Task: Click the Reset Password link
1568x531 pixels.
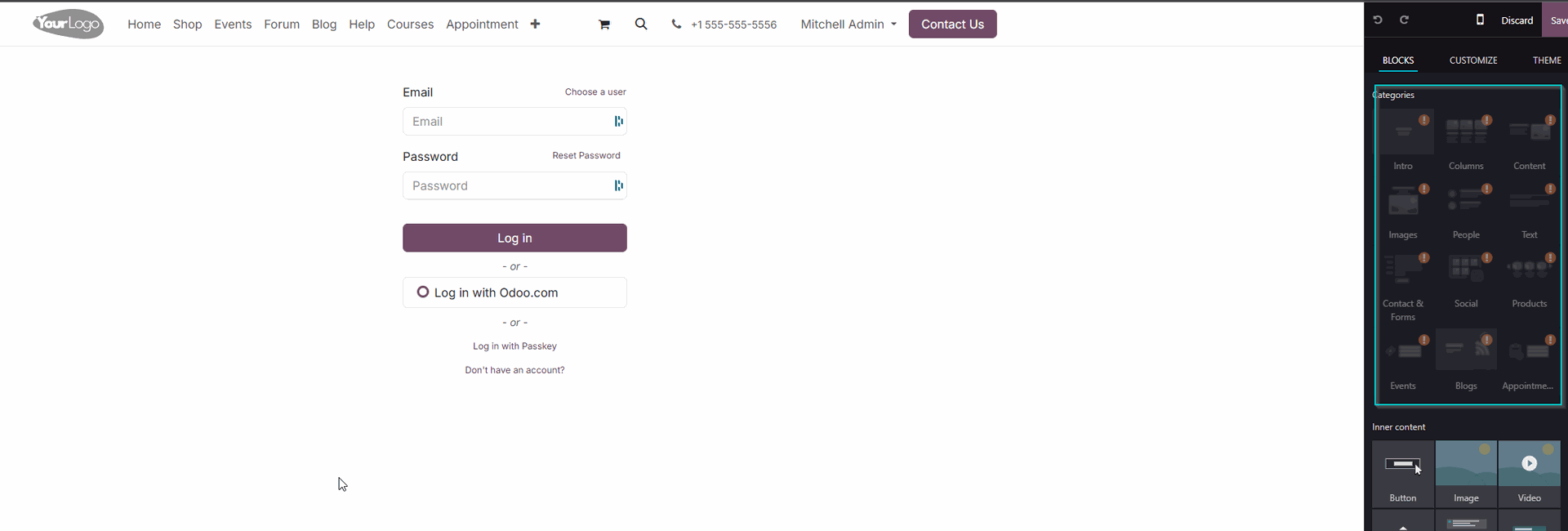Action: coord(586,155)
